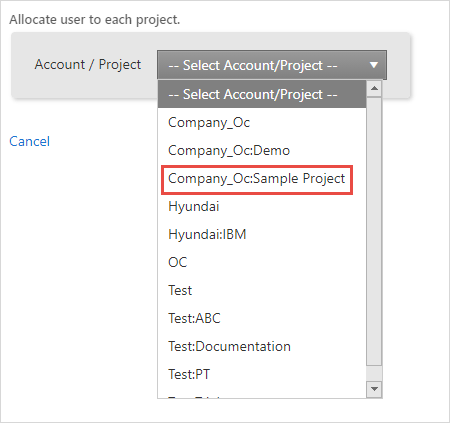
Task: Click the scrollbar down arrow
Action: [x=374, y=389]
